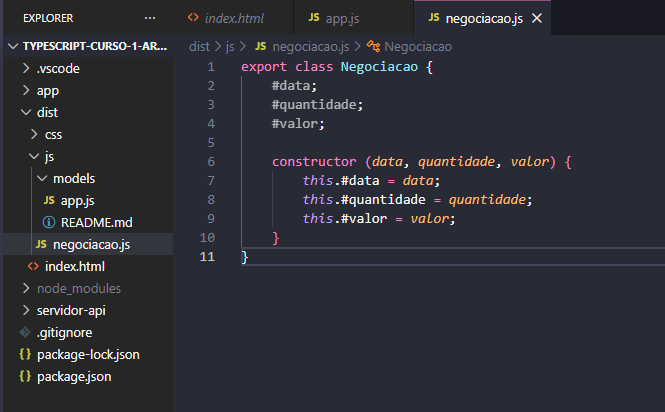Click the js segment in breadcrumb path
The height and width of the screenshot is (412, 665).
click(x=230, y=46)
